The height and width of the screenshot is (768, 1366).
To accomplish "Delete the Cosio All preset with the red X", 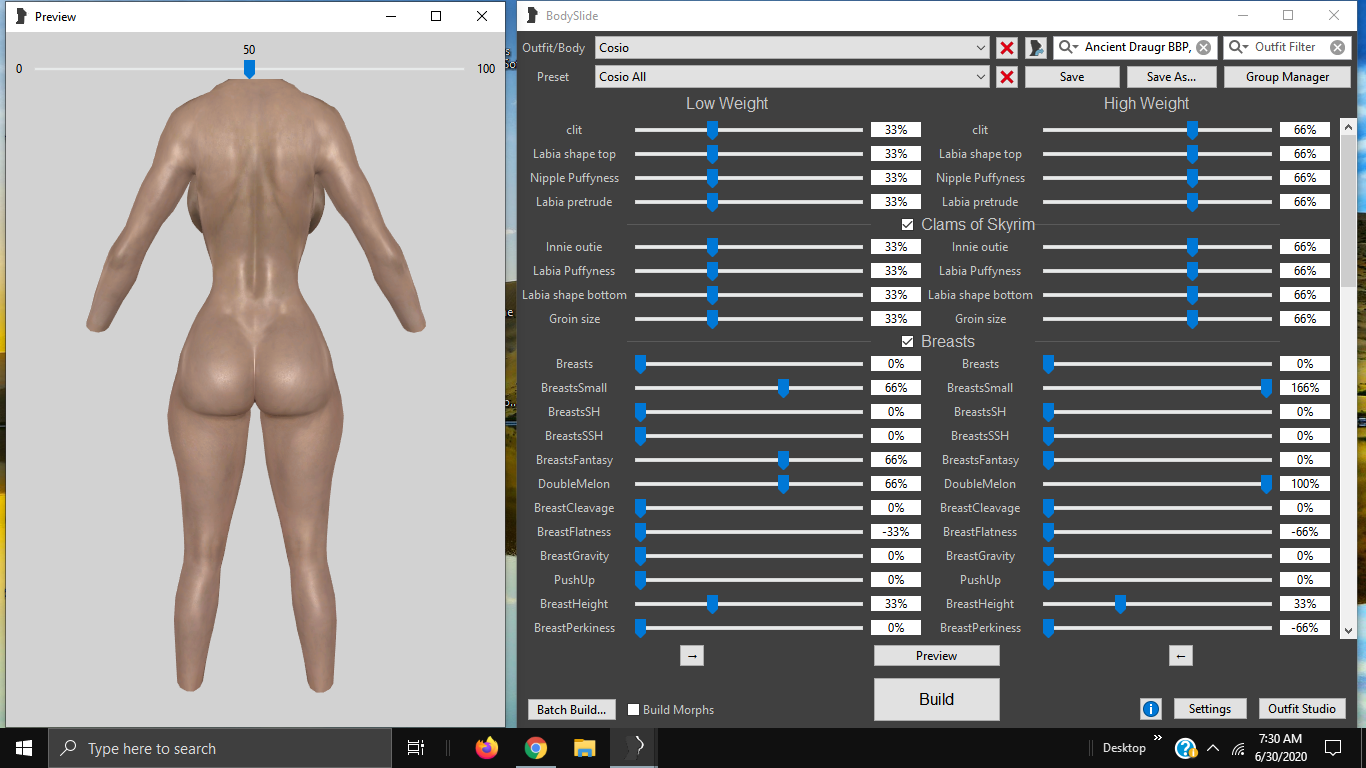I will 1007,77.
